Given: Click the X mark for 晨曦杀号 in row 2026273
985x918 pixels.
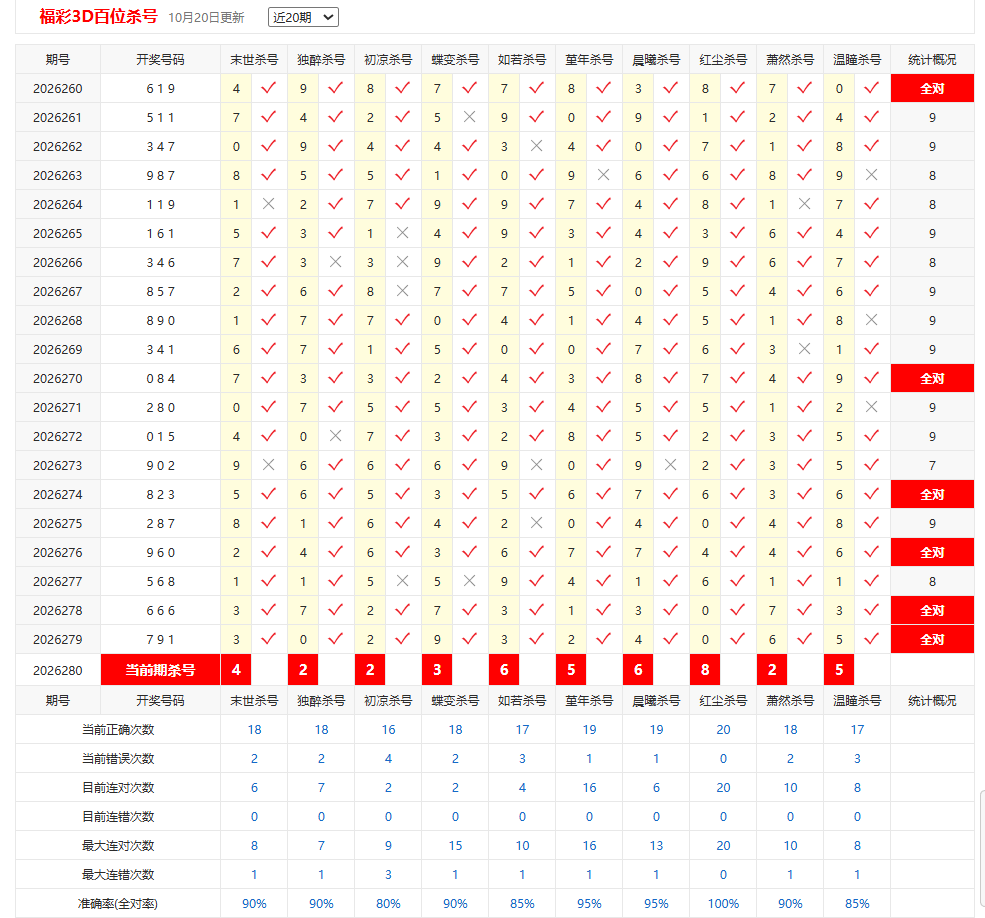Looking at the screenshot, I should (x=670, y=465).
